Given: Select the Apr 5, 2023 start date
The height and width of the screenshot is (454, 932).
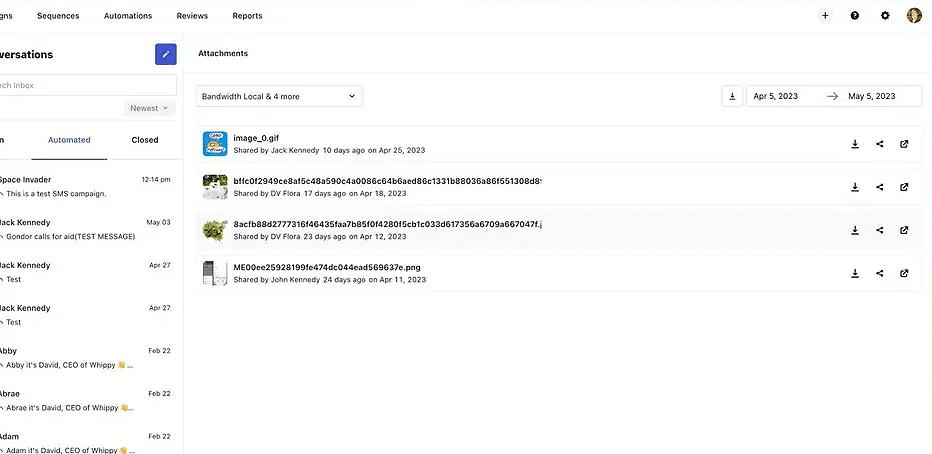Looking at the screenshot, I should pyautogui.click(x=776, y=96).
